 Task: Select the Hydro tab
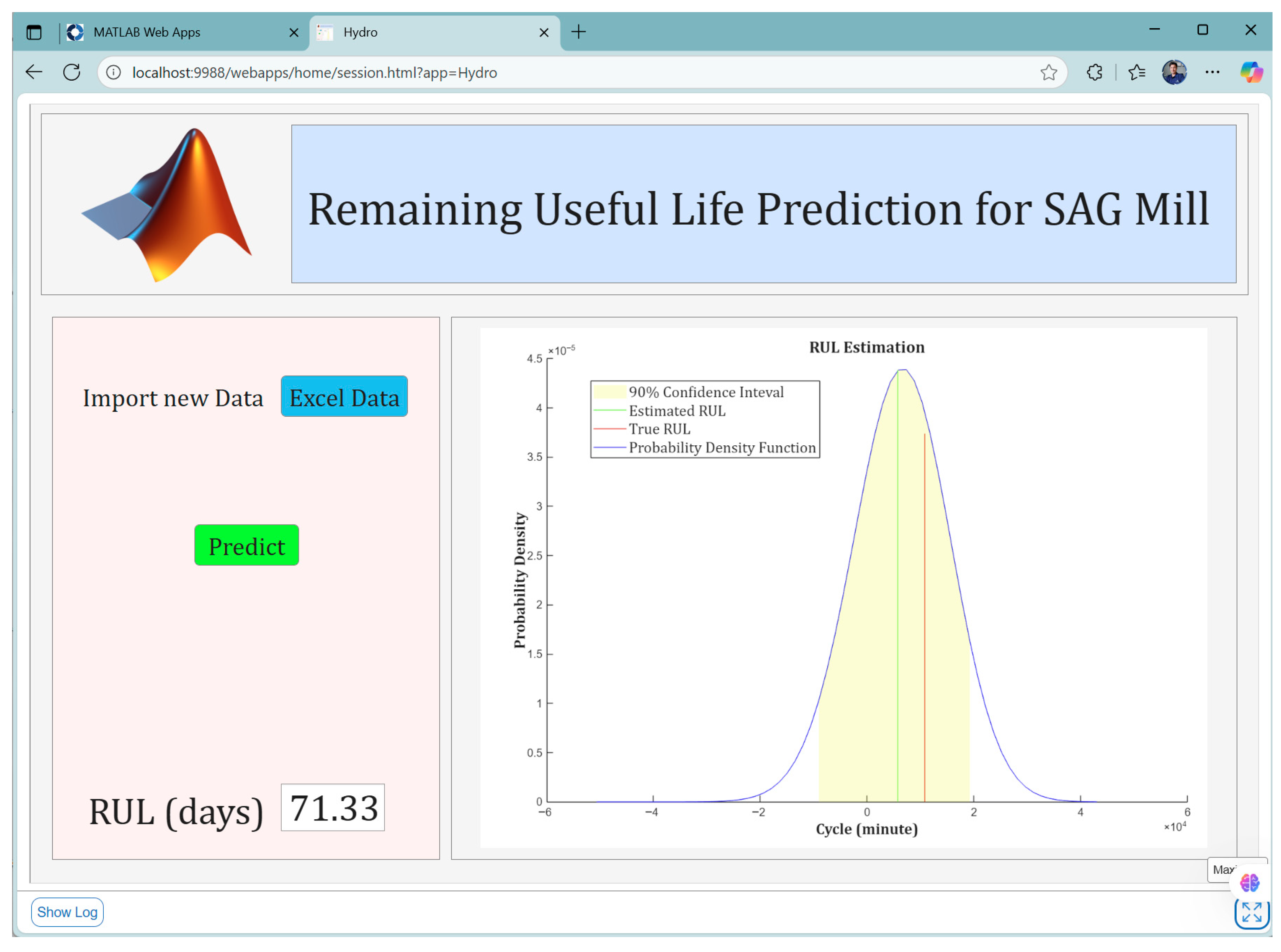426,32
